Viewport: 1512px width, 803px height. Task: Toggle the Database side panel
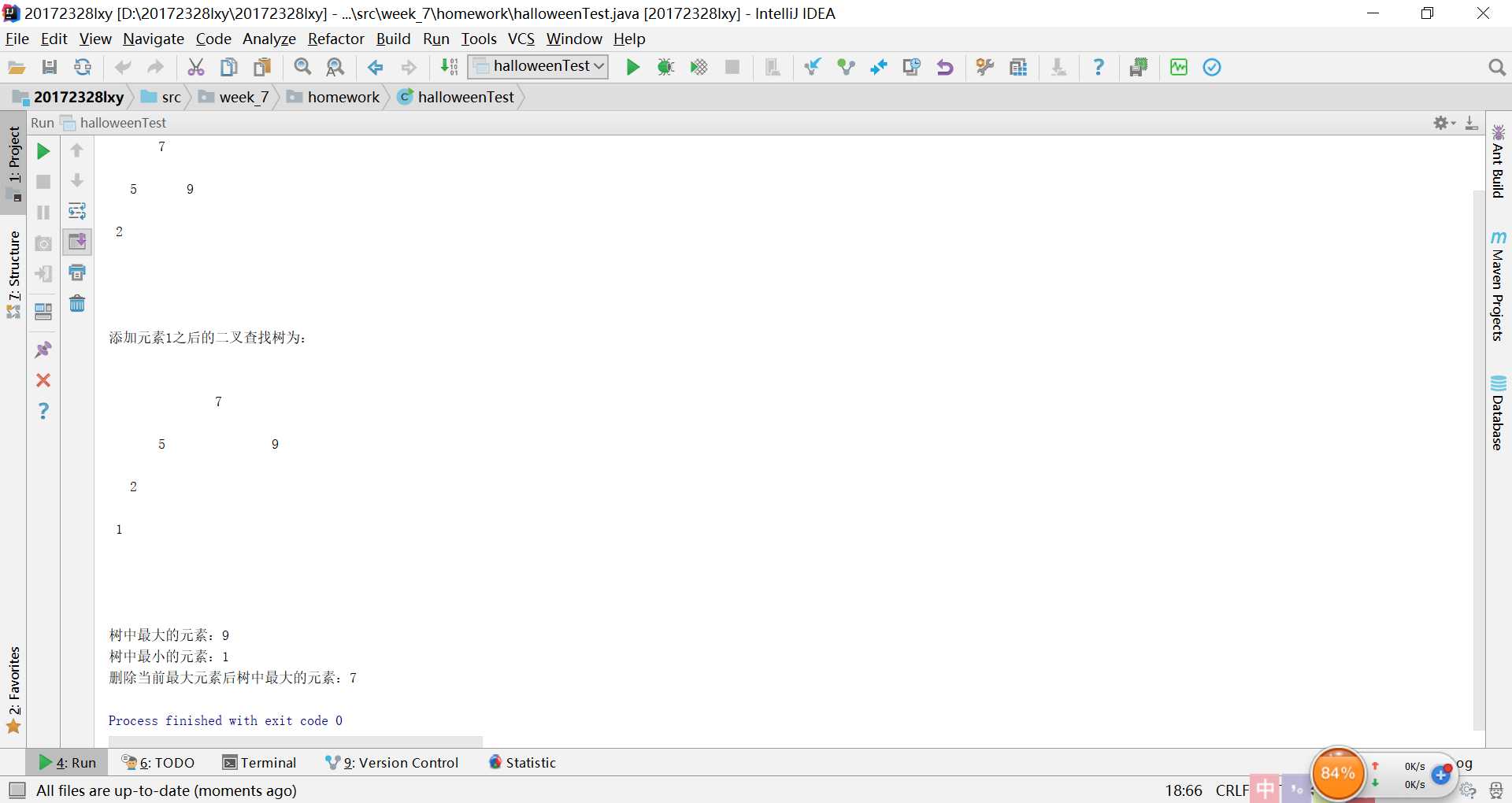[x=1498, y=413]
